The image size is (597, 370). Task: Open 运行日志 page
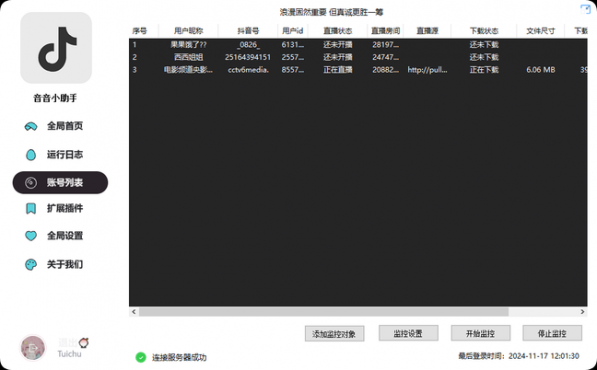[65, 155]
